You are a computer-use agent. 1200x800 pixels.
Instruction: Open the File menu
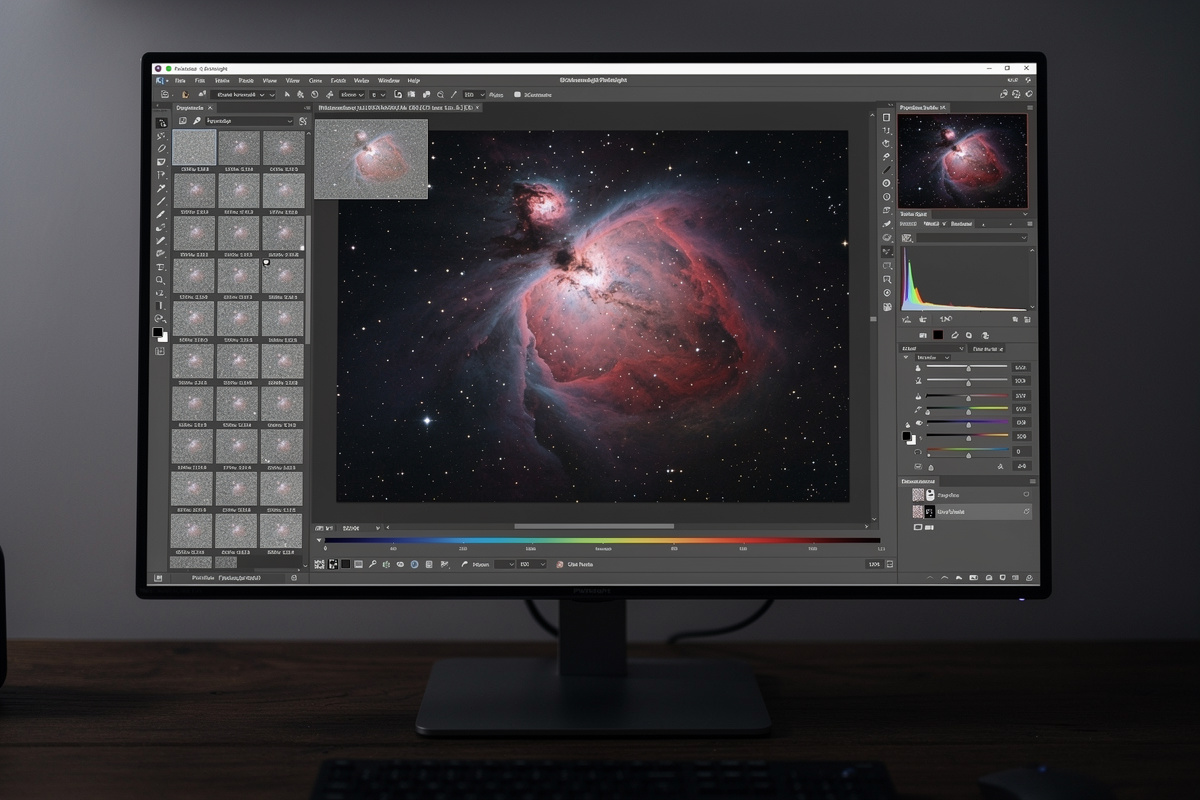coord(180,80)
